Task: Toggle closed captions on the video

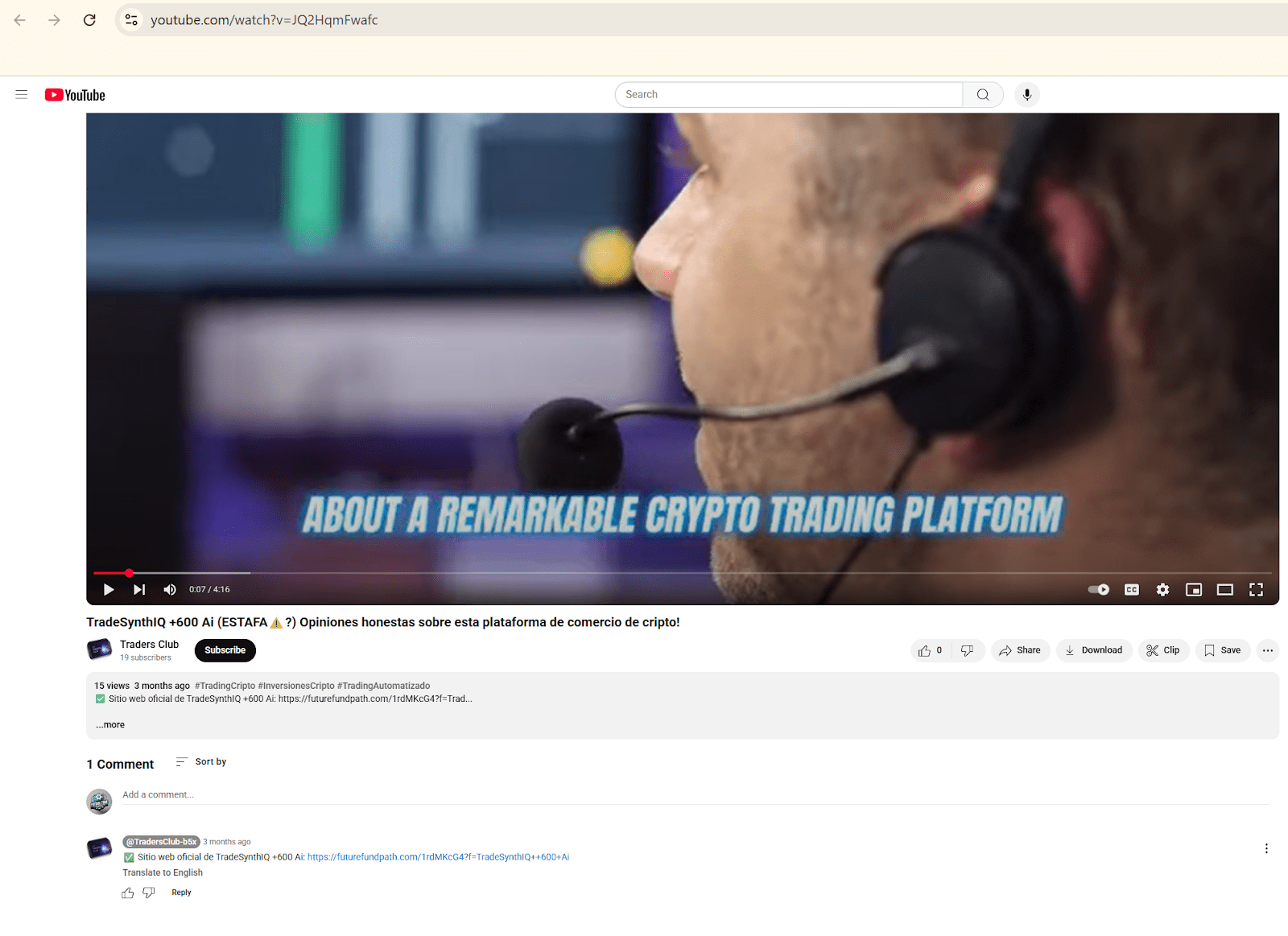Action: click(x=1131, y=590)
